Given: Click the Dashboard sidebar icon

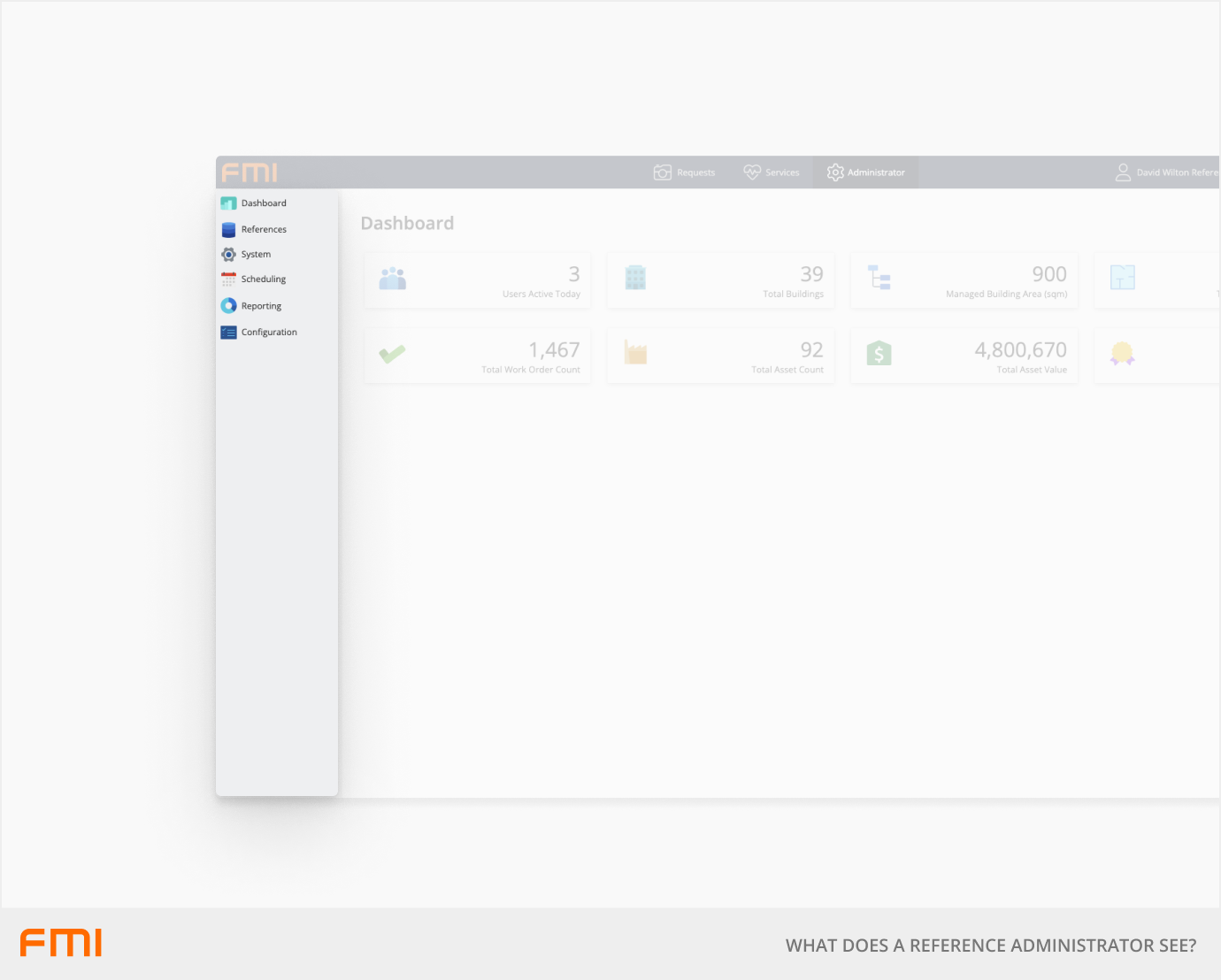Looking at the screenshot, I should [228, 203].
